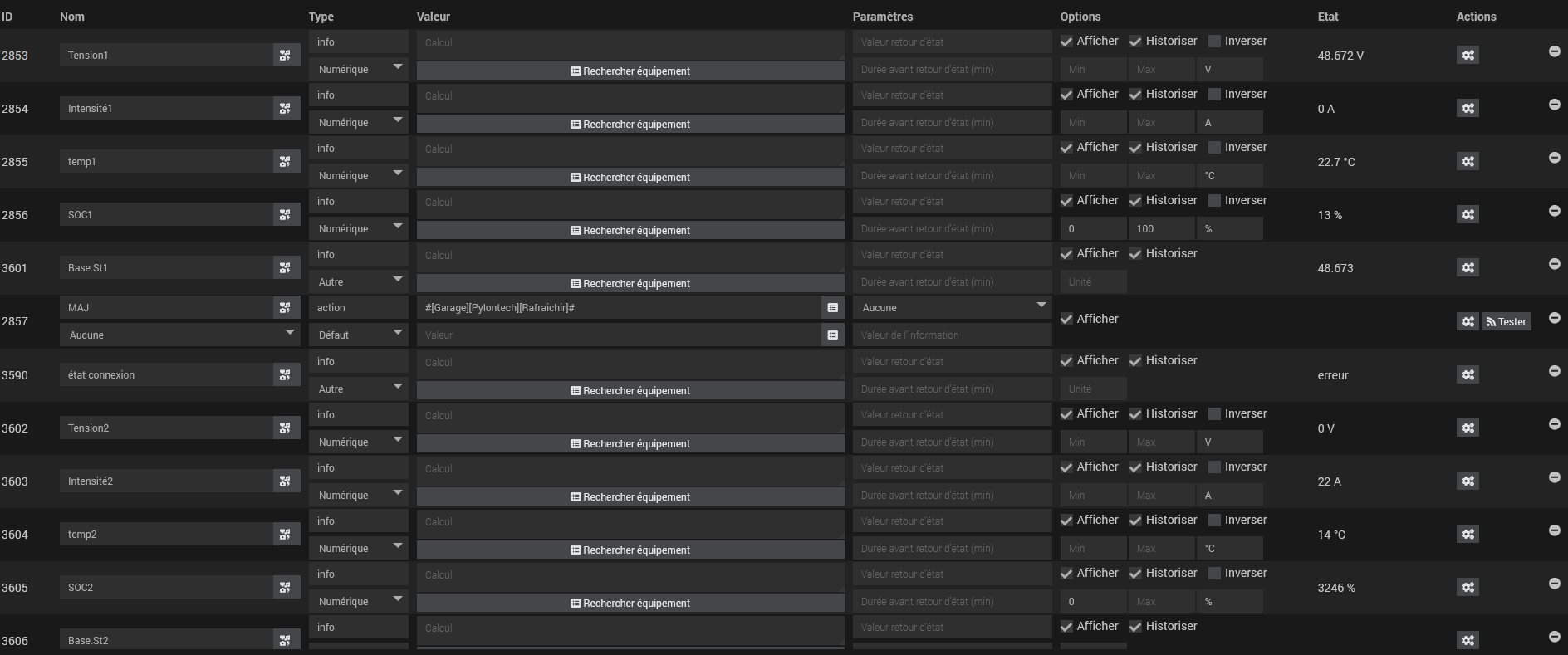Open advanced configuration gears for Tension1 row

[1468, 56]
